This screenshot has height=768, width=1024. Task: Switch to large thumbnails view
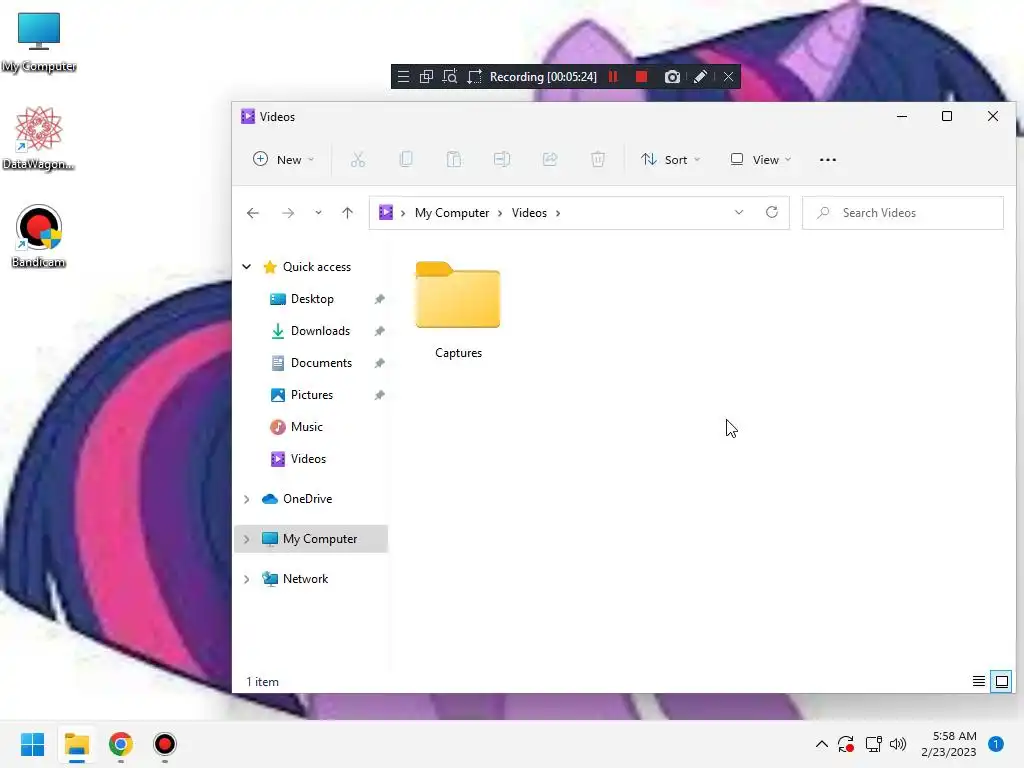[1001, 682]
